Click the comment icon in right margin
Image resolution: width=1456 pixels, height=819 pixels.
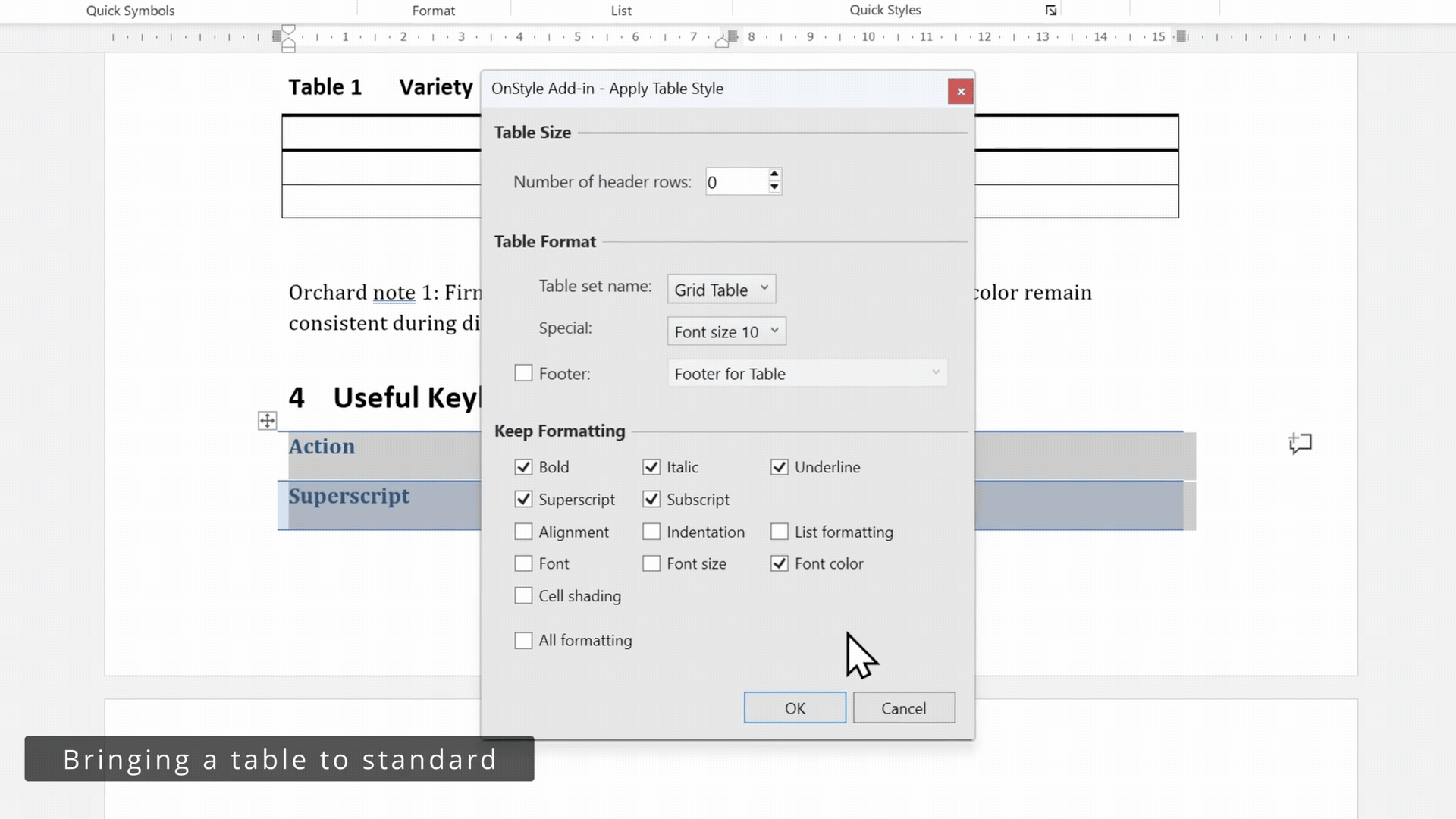(1300, 443)
